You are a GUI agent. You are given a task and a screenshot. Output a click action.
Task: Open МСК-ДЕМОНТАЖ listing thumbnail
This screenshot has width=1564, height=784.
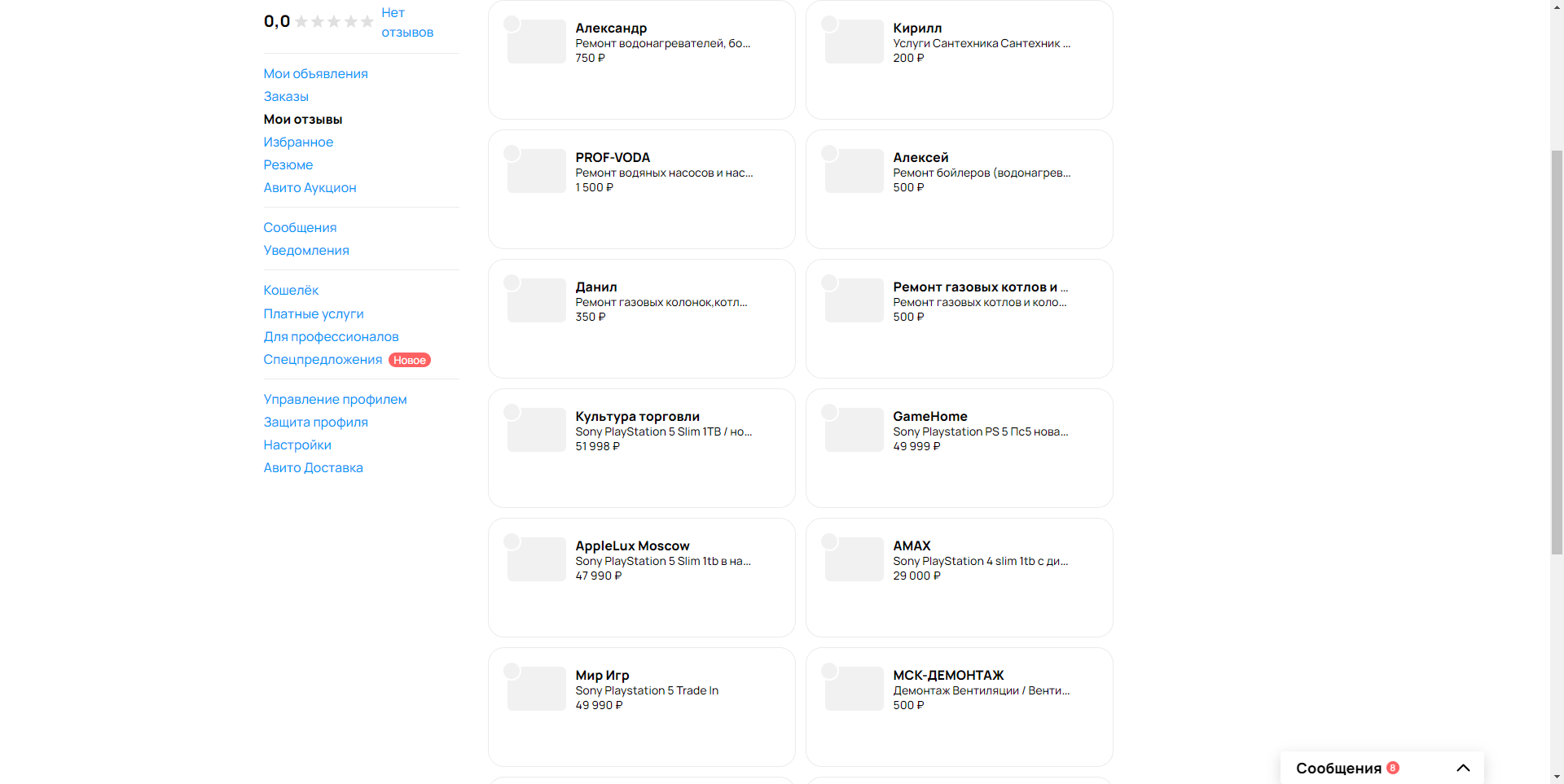coord(854,689)
